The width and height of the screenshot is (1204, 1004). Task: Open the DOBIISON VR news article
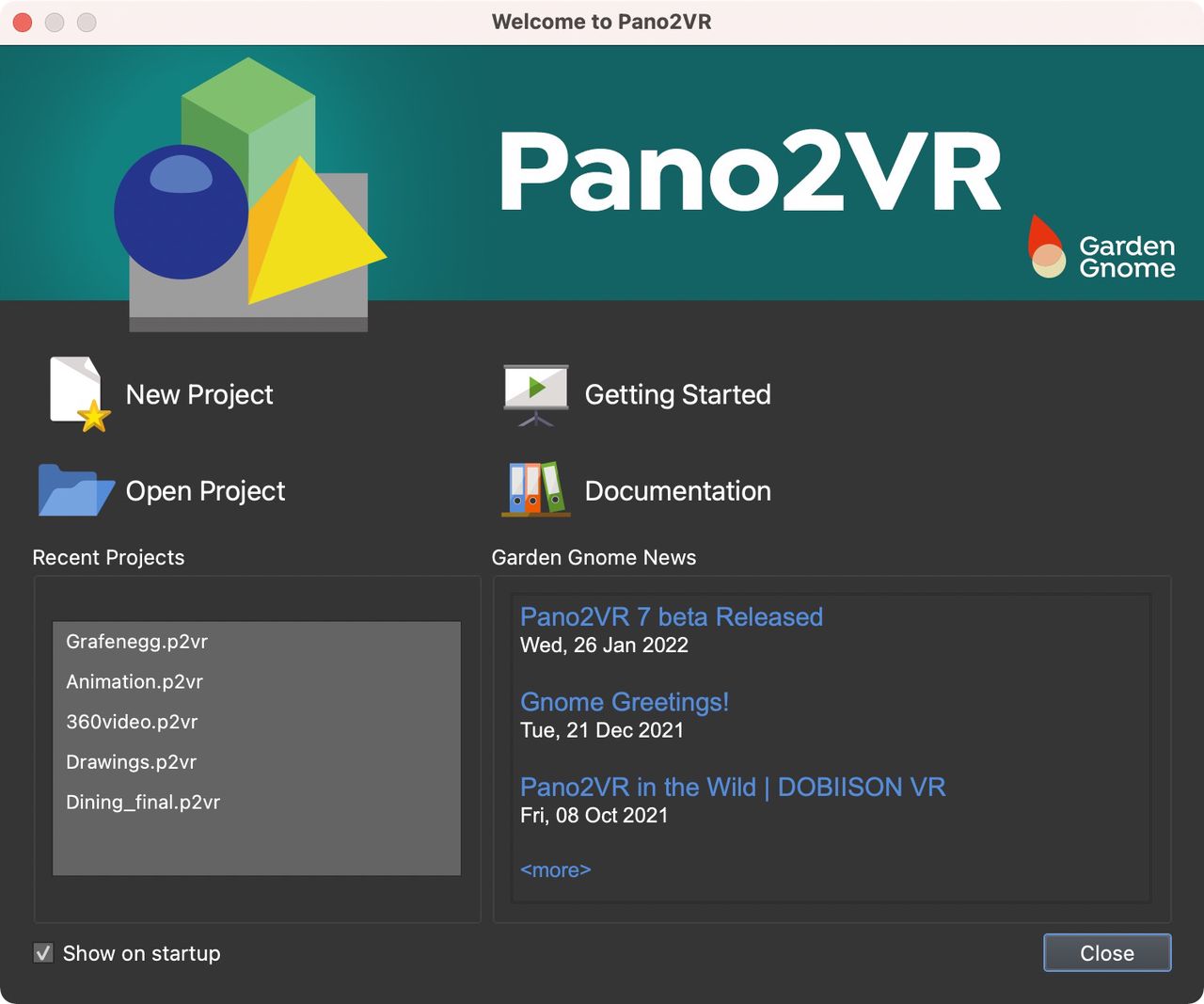pos(733,787)
